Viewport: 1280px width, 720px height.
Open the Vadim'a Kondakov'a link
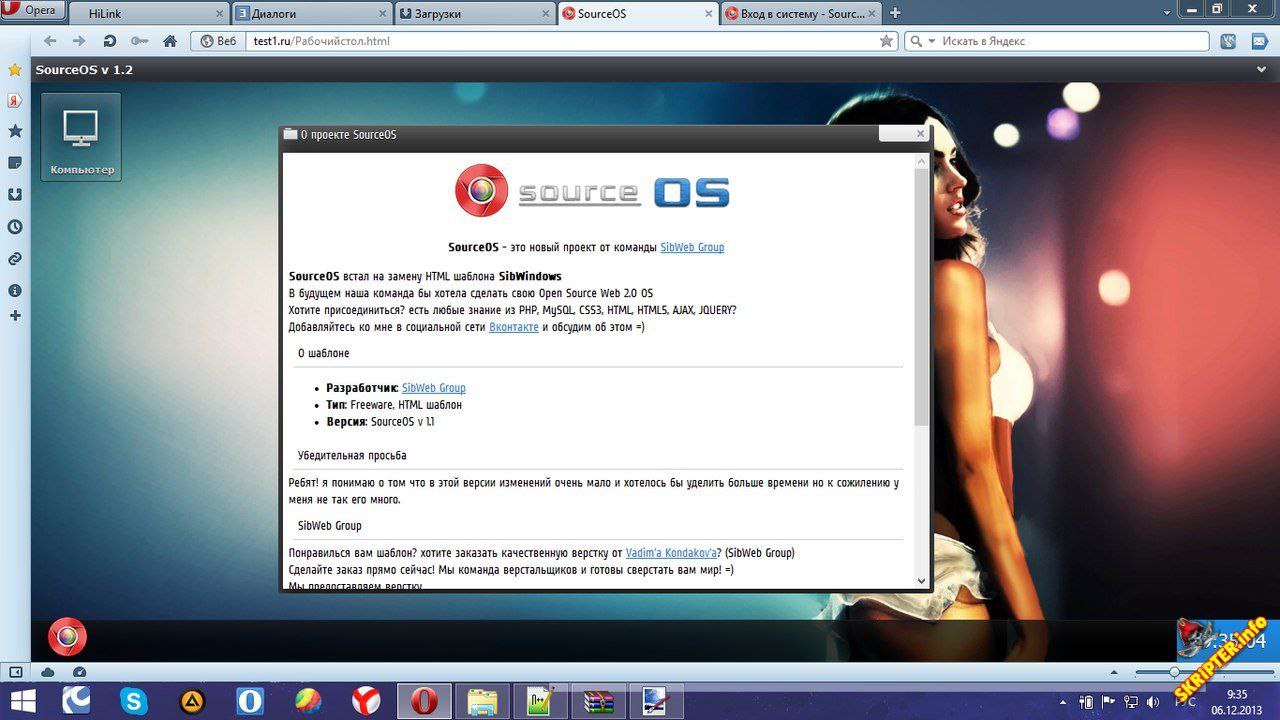tap(671, 553)
